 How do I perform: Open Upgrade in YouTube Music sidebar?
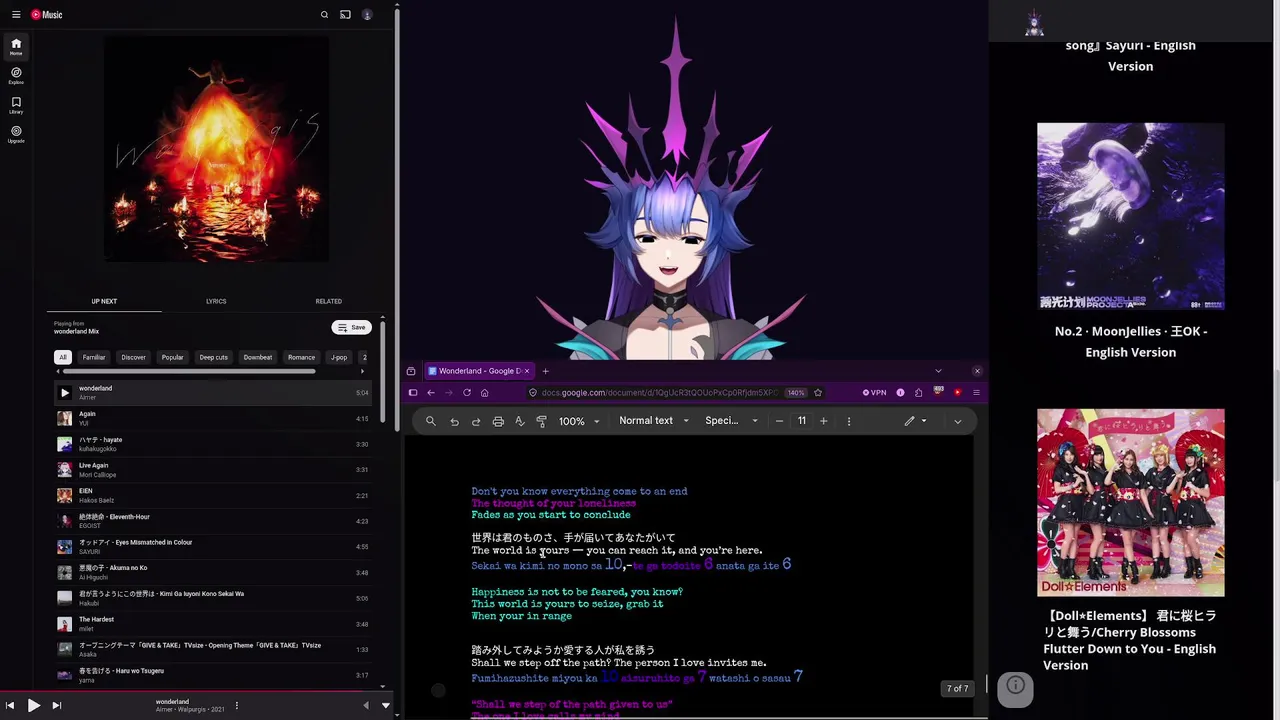pyautogui.click(x=16, y=133)
